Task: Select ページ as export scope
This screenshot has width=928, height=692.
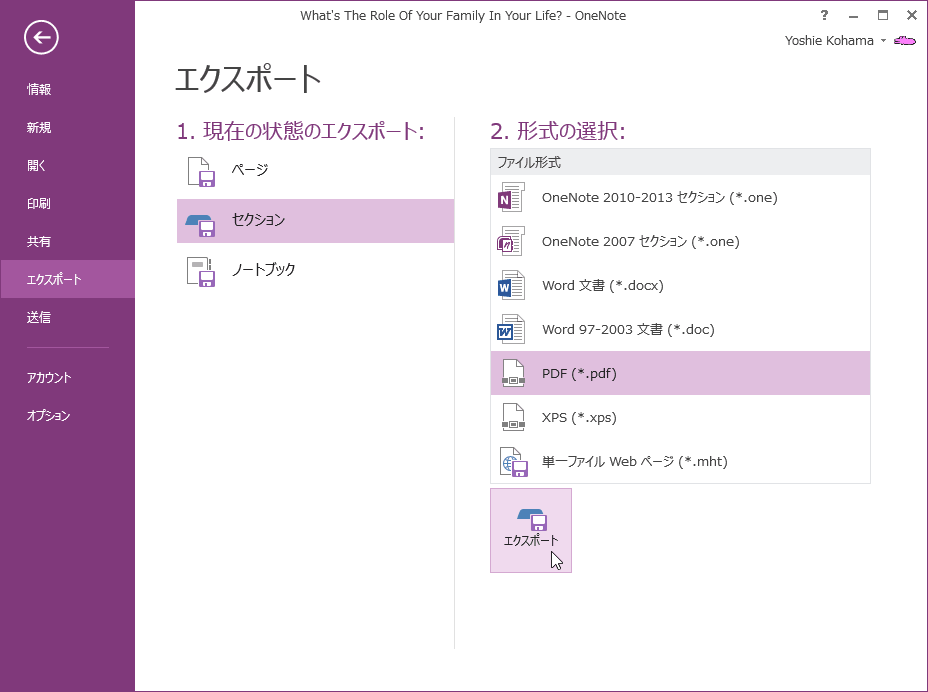Action: tap(315, 171)
